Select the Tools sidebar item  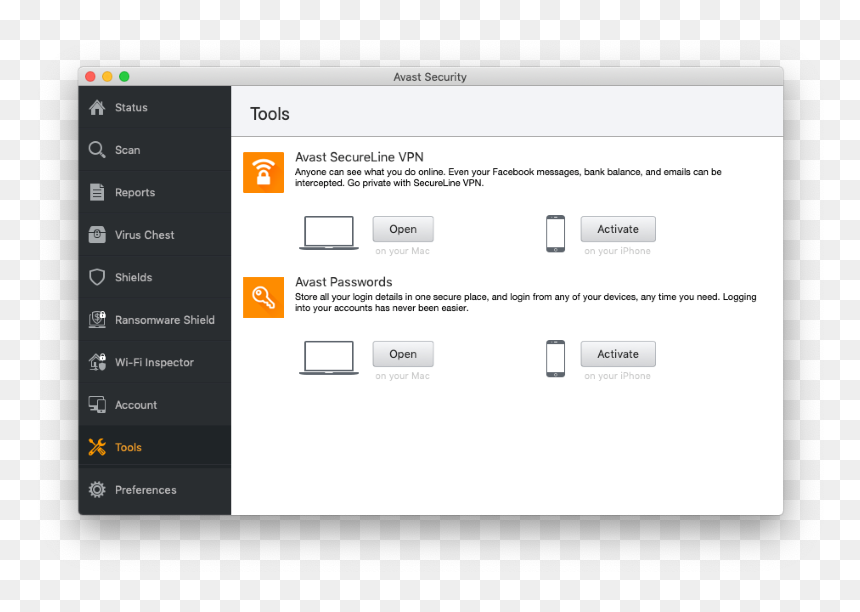tap(155, 447)
